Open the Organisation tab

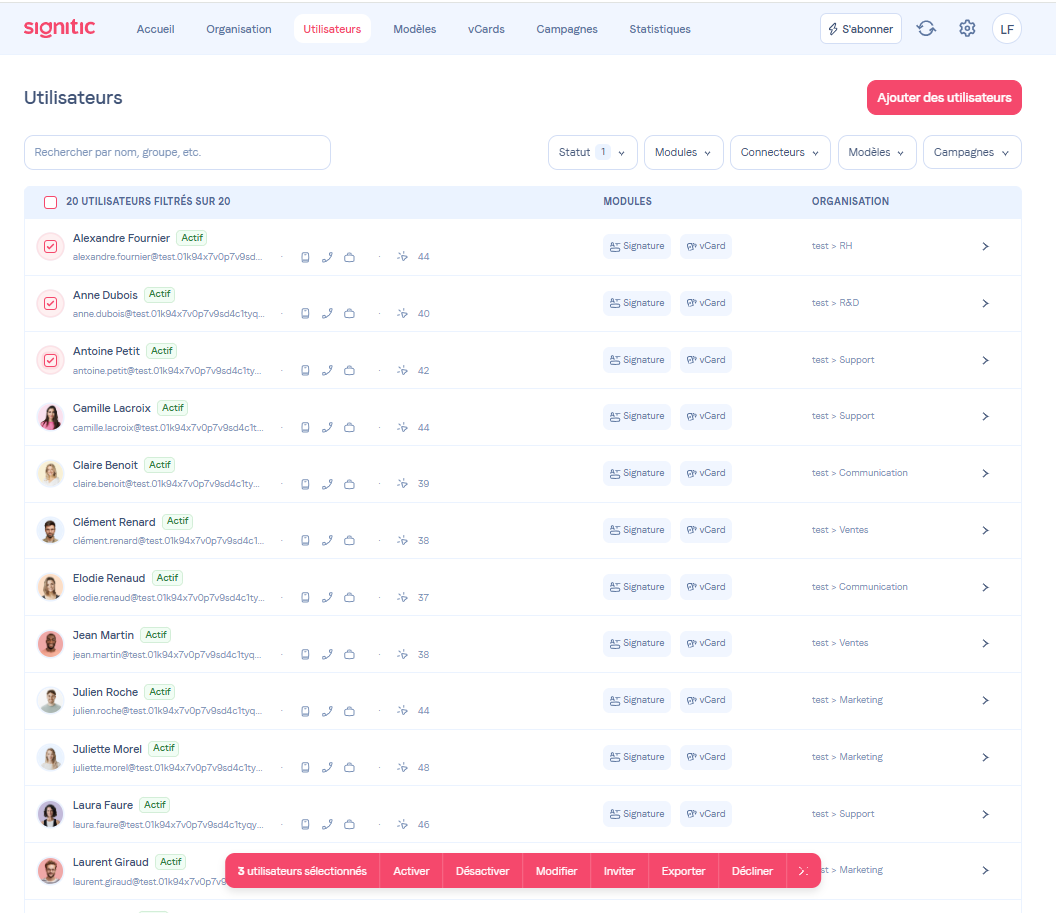pos(239,29)
